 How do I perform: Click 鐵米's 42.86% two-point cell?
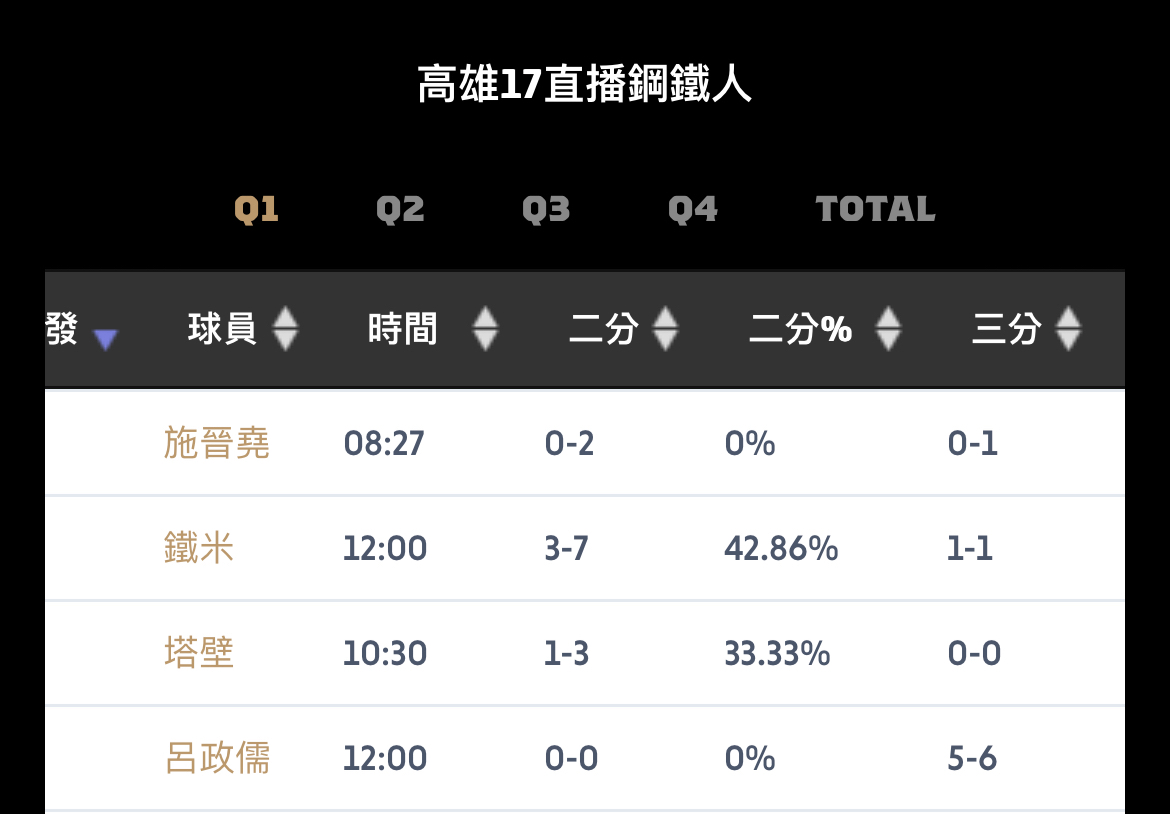[781, 548]
